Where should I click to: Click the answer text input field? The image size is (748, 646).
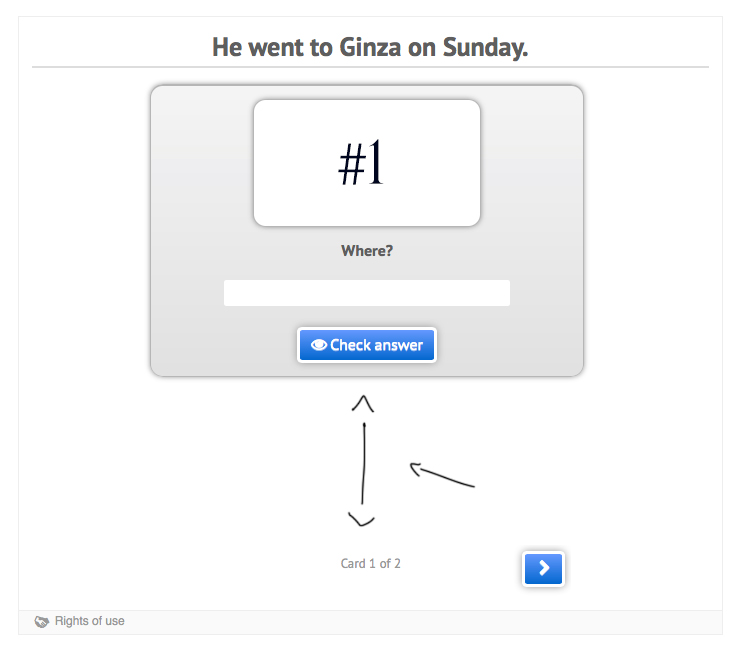(x=367, y=293)
